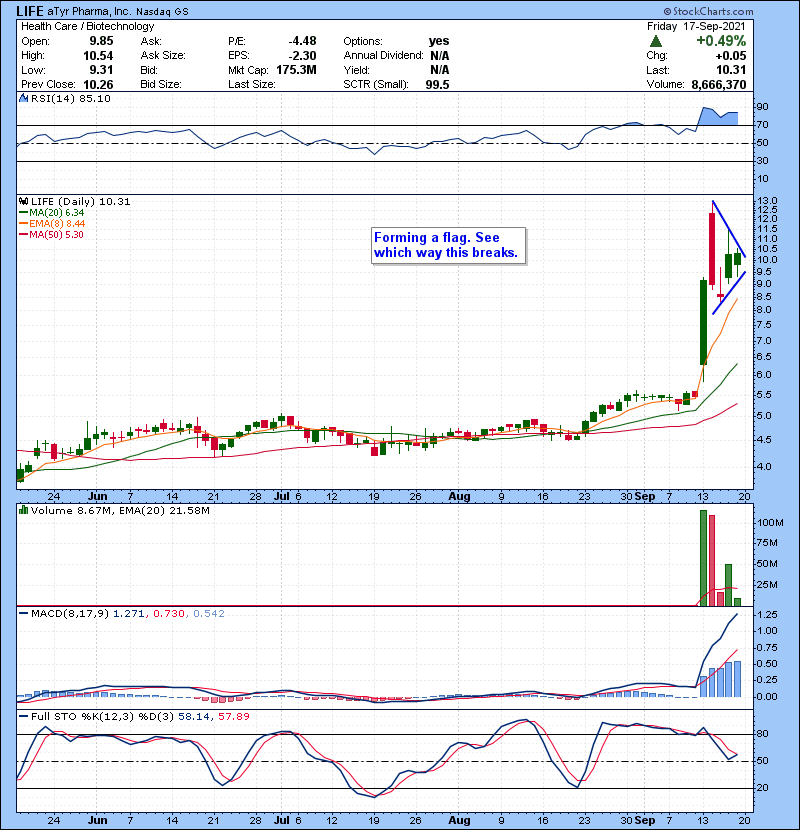
Task: Click the Prev Close value 10.26
Action: [x=98, y=84]
